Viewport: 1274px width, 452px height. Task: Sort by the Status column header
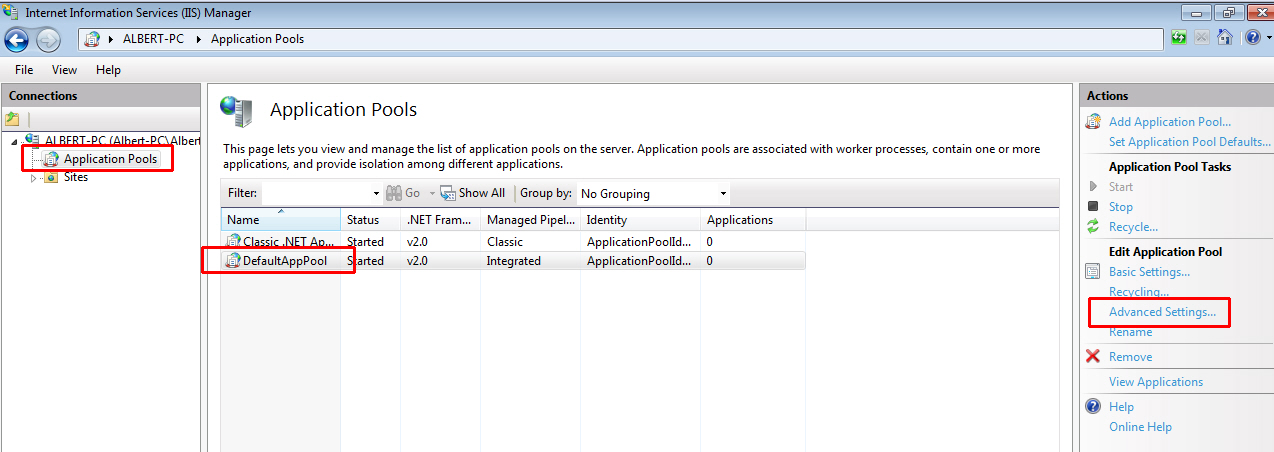(x=370, y=220)
